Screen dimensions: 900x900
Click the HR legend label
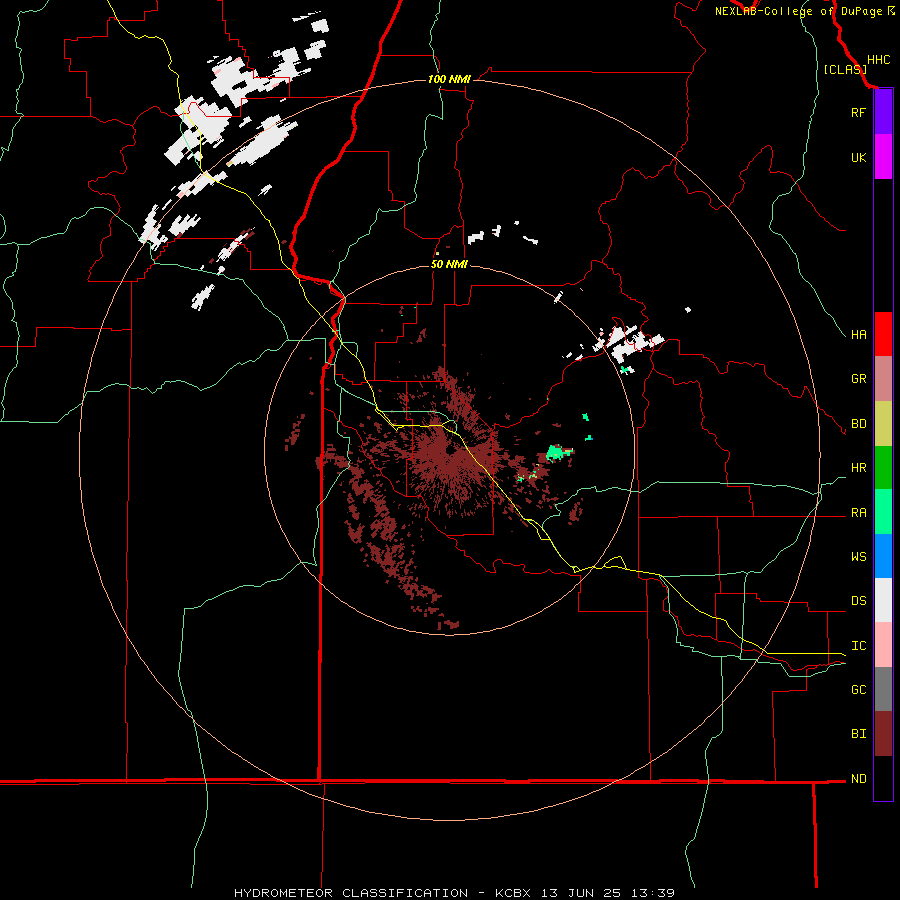(x=858, y=468)
